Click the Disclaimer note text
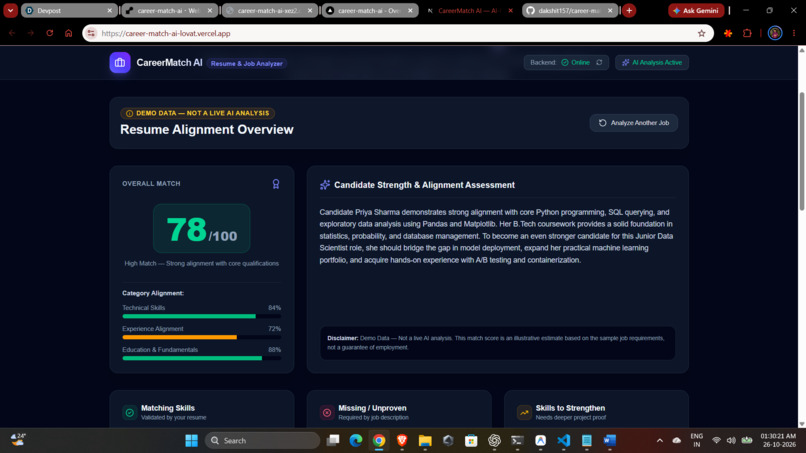The width and height of the screenshot is (806, 453). pos(497,343)
